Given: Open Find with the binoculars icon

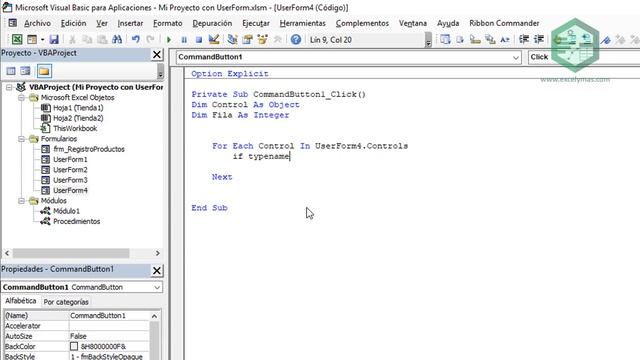Looking at the screenshot, I should (x=117, y=40).
